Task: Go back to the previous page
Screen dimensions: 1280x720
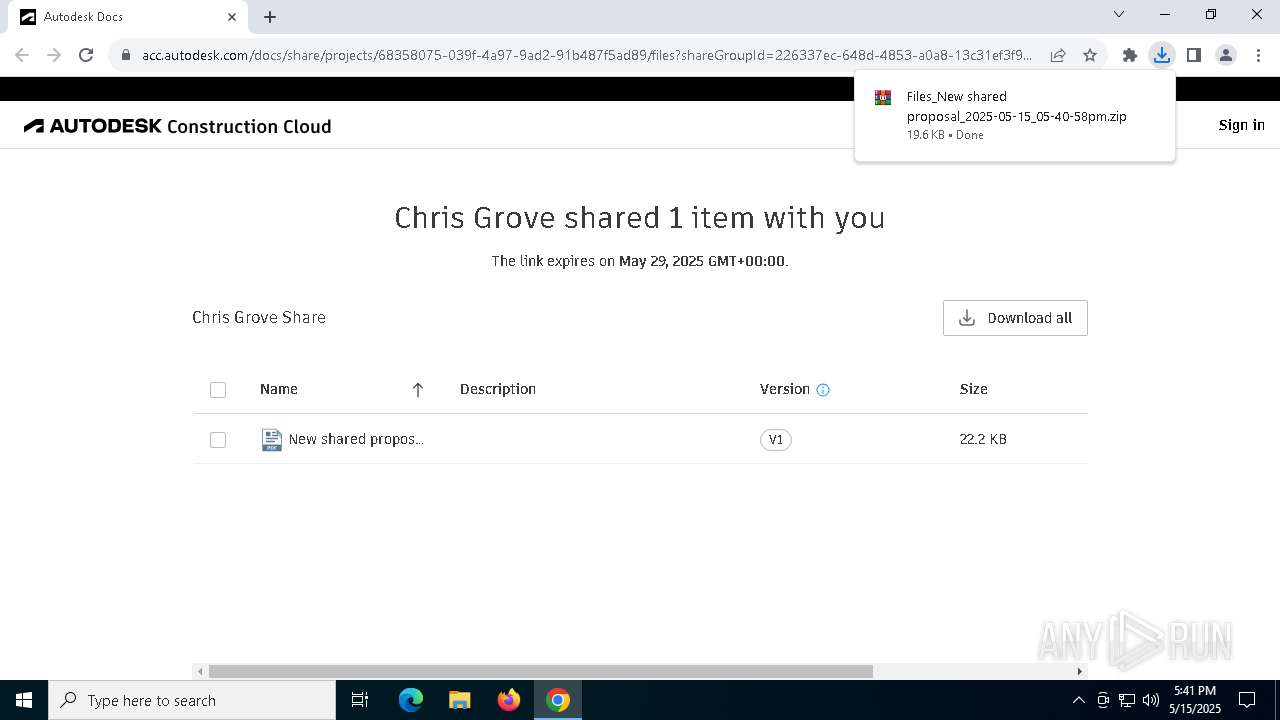Action: point(22,55)
